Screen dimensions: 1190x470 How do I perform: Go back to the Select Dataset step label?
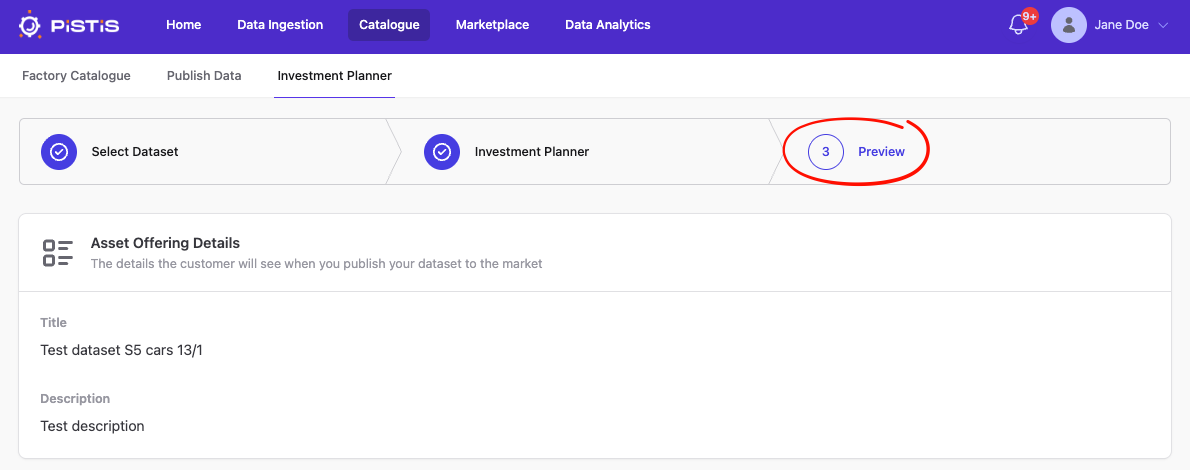tap(135, 152)
